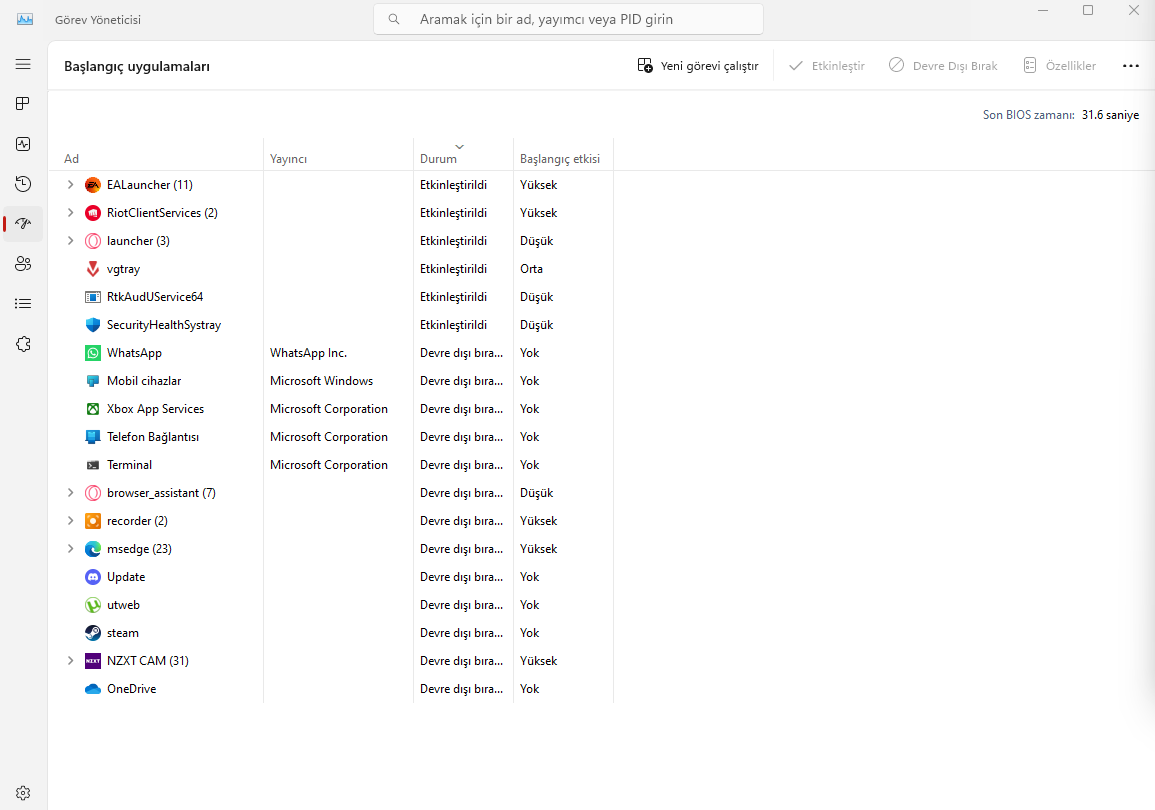Click the Orta impact value for vgtray

(x=531, y=269)
